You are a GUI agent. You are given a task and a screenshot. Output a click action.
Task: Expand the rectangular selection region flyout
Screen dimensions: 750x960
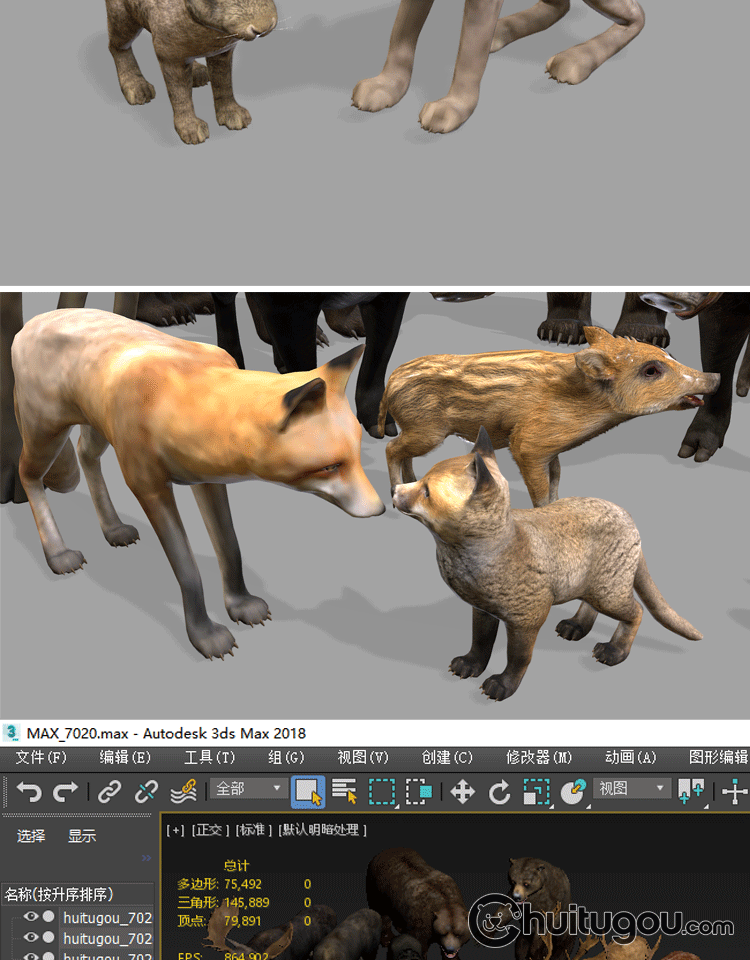pyautogui.click(x=382, y=792)
